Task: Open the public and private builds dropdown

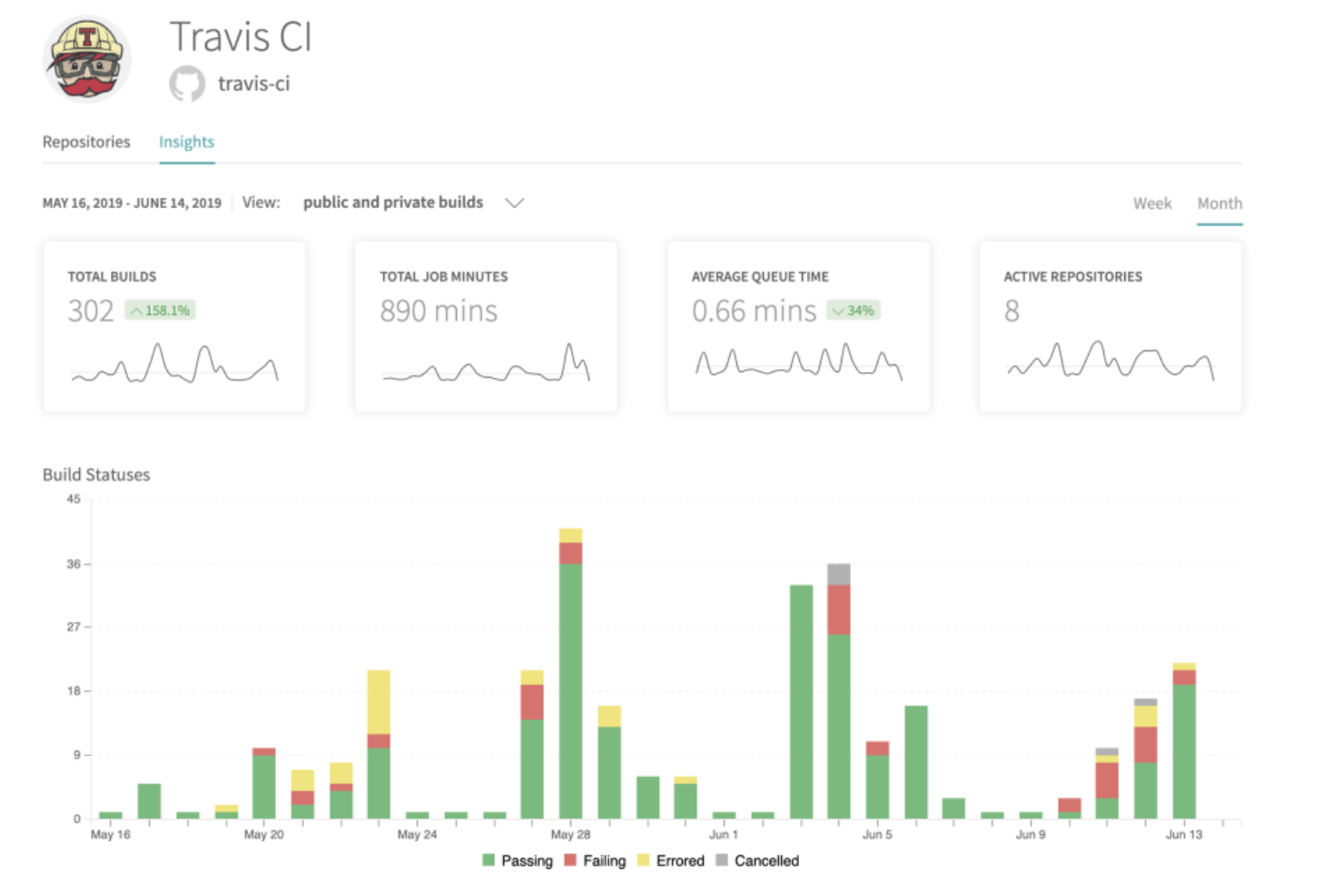Action: pos(413,202)
